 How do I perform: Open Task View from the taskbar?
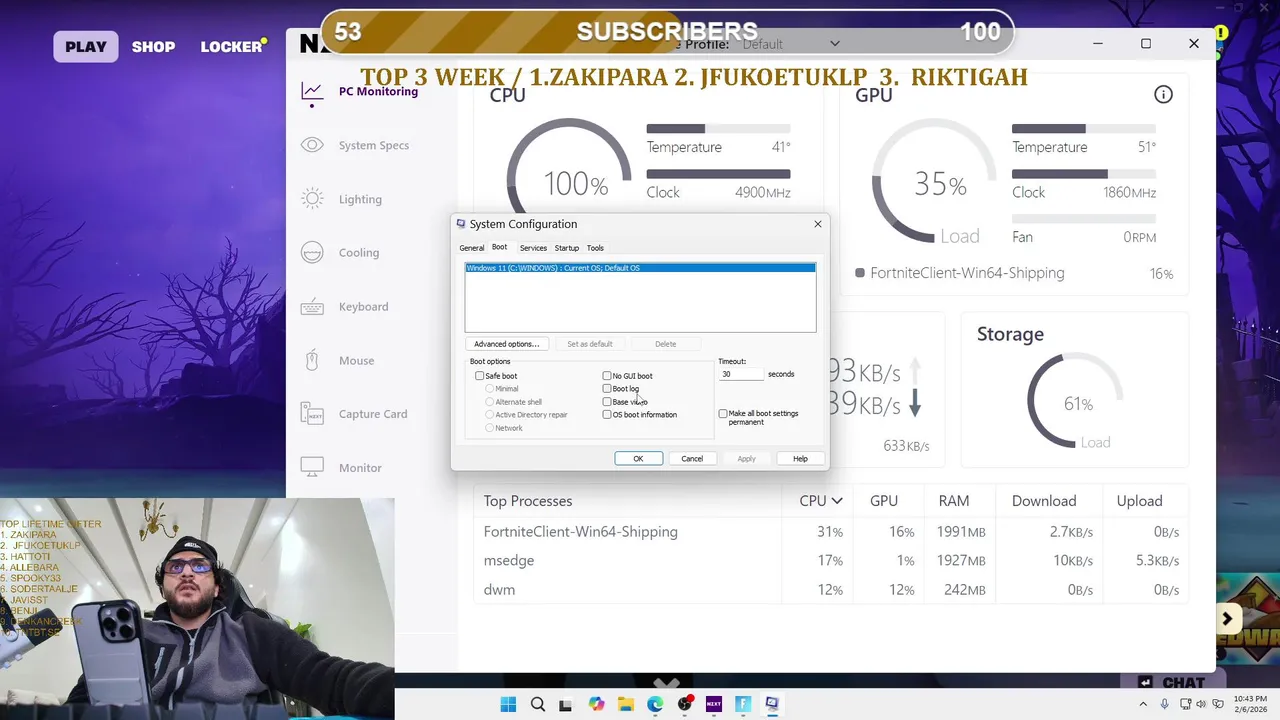click(567, 704)
